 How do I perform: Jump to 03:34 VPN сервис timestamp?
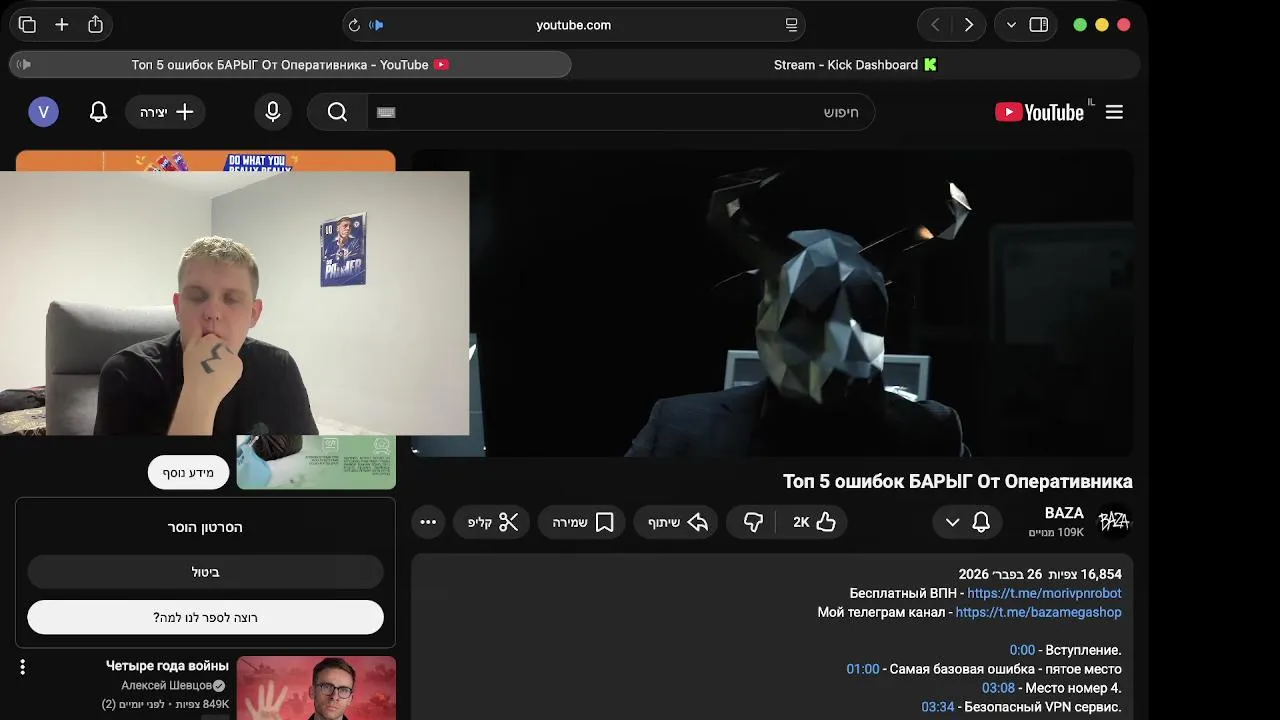point(938,707)
